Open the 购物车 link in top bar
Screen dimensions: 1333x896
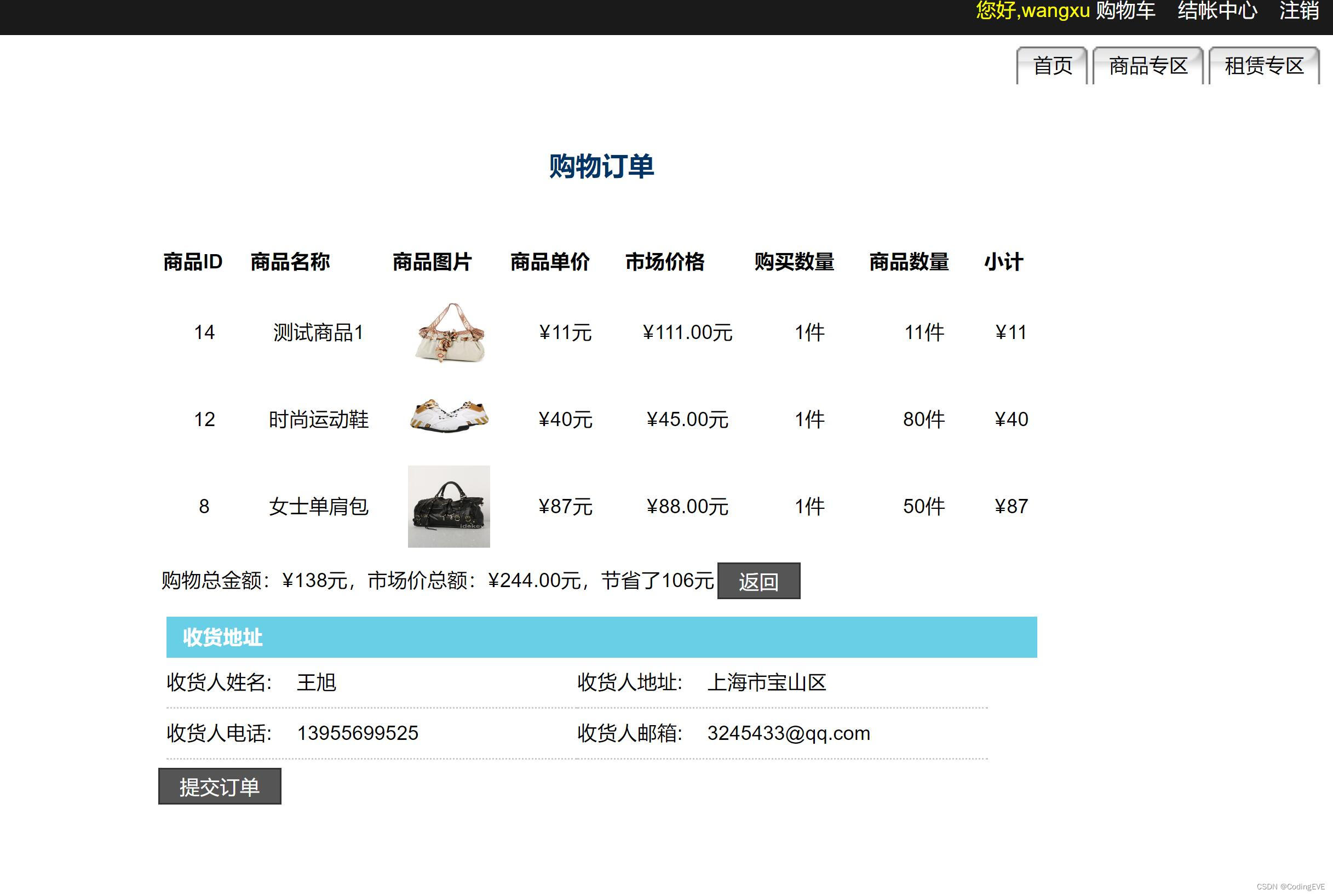(x=1125, y=11)
